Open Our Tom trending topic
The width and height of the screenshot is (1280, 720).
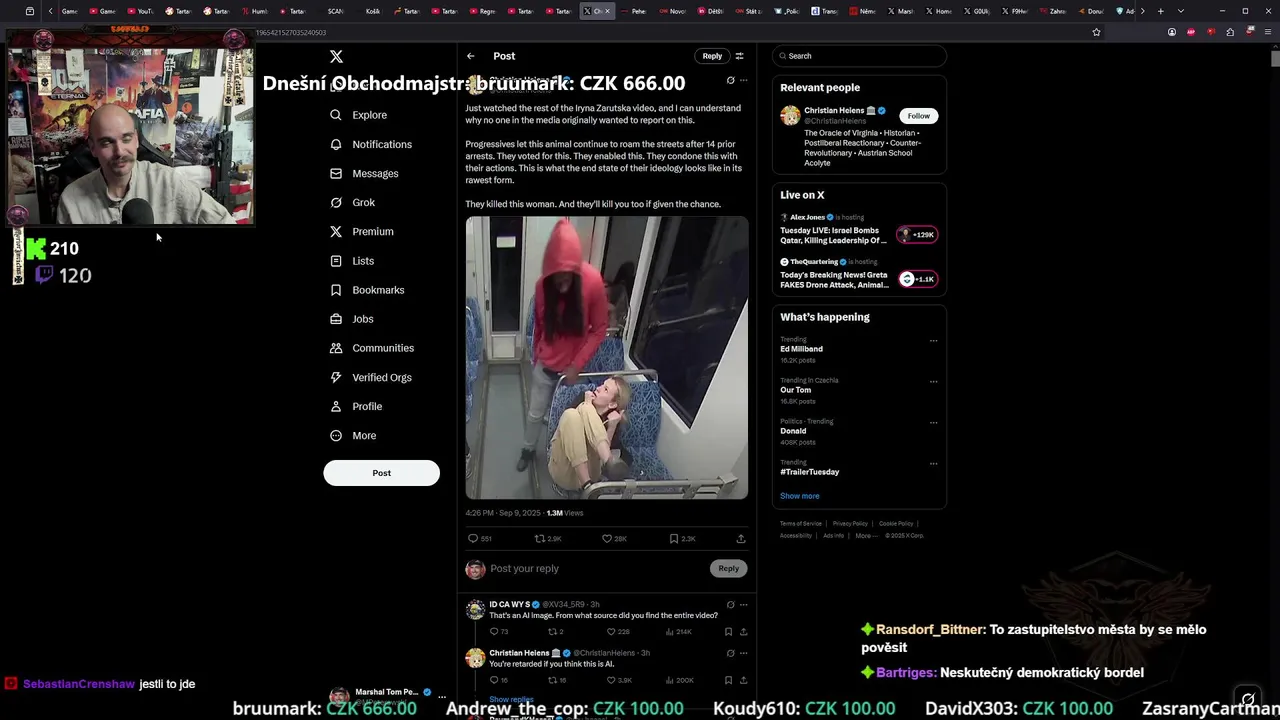(795, 390)
